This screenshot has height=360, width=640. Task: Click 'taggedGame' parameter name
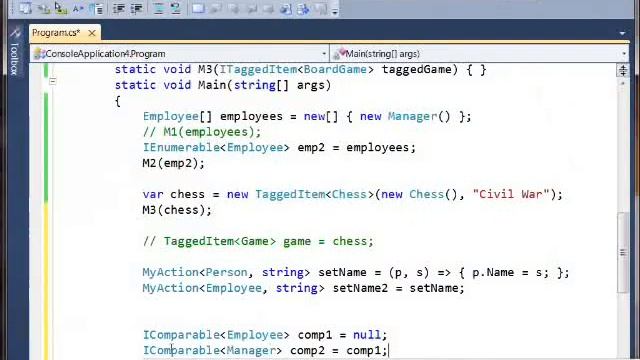pyautogui.click(x=417, y=69)
